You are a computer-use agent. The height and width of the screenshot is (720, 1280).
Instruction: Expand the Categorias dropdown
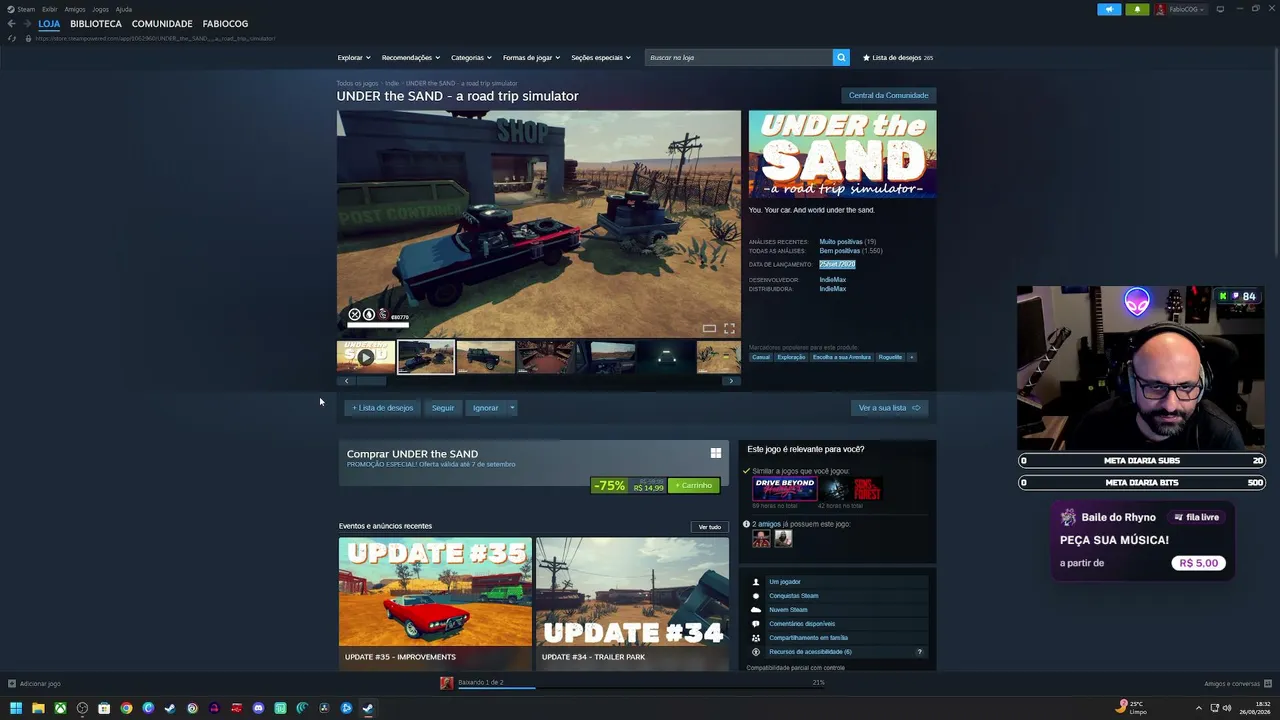(x=472, y=57)
